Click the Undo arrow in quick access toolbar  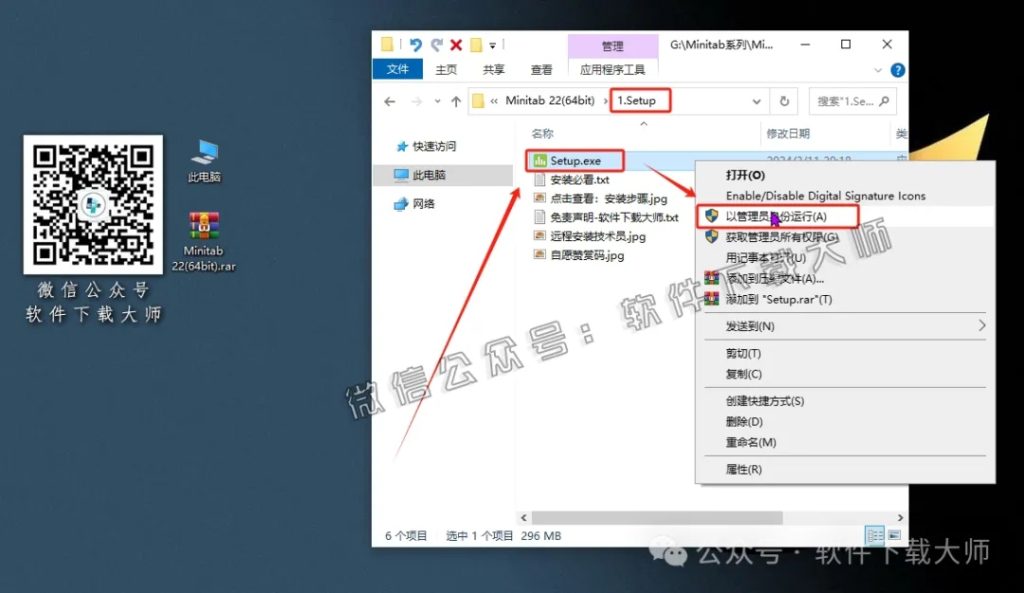[x=416, y=45]
